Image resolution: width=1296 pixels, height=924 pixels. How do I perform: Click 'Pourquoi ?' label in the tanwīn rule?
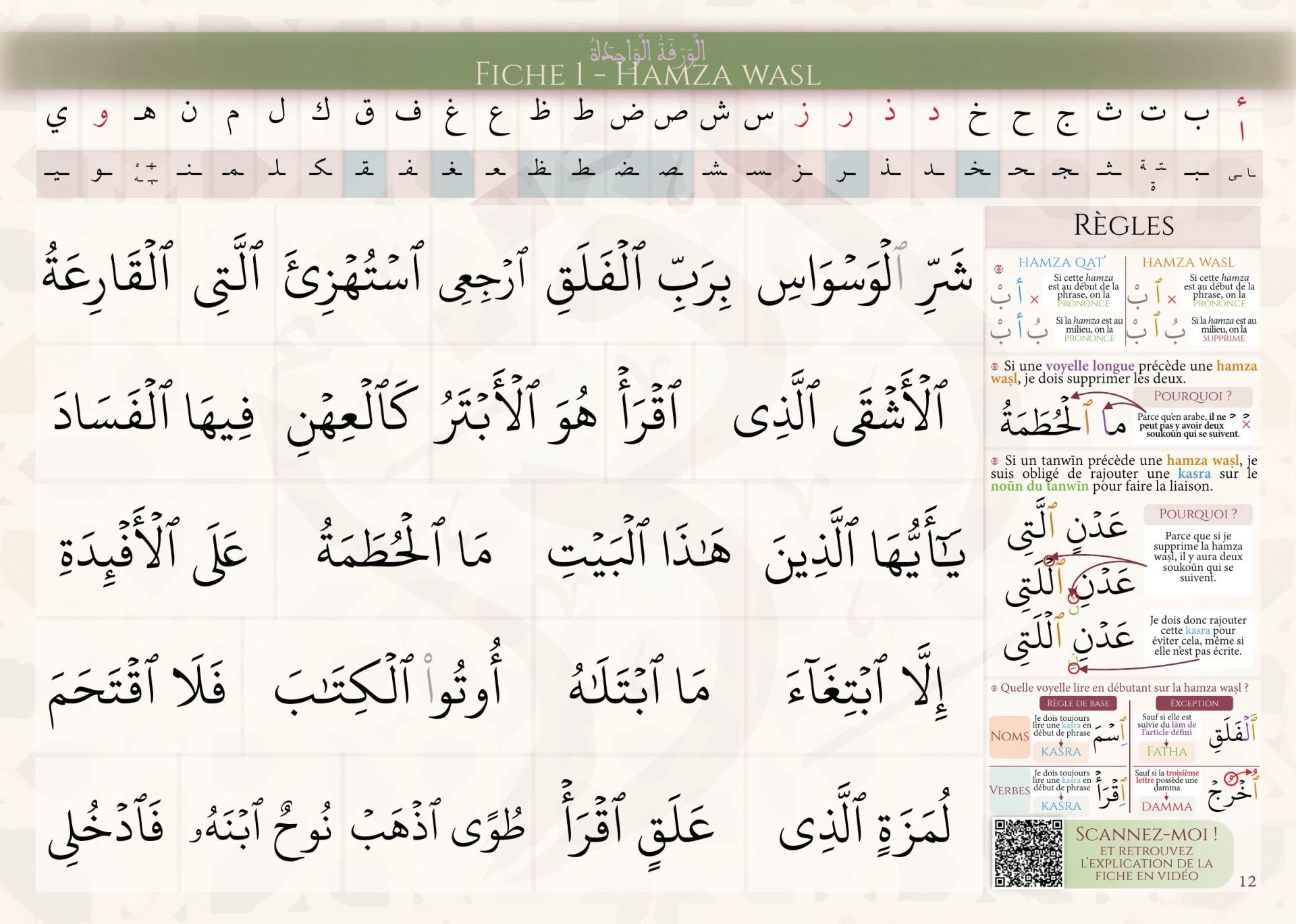point(1198,514)
